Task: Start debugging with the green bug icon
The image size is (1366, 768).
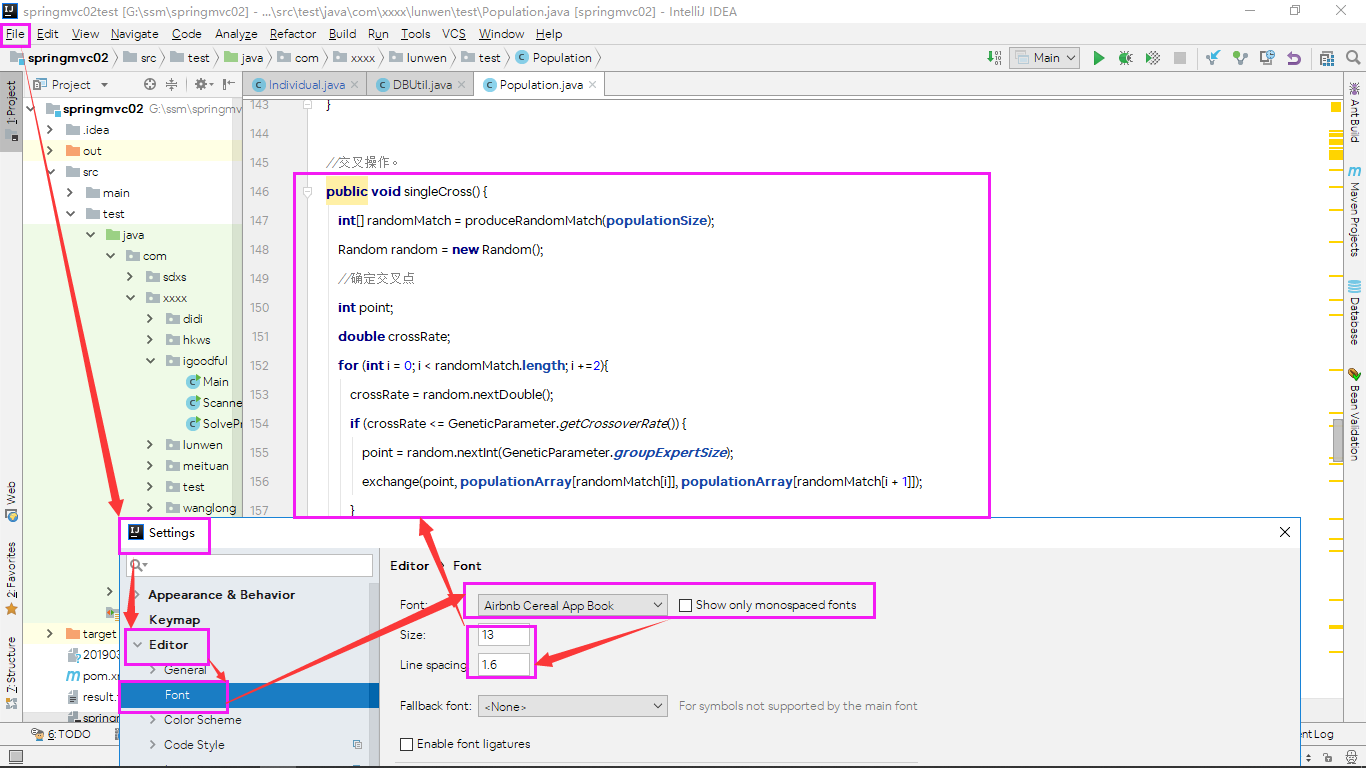Action: coord(1125,58)
